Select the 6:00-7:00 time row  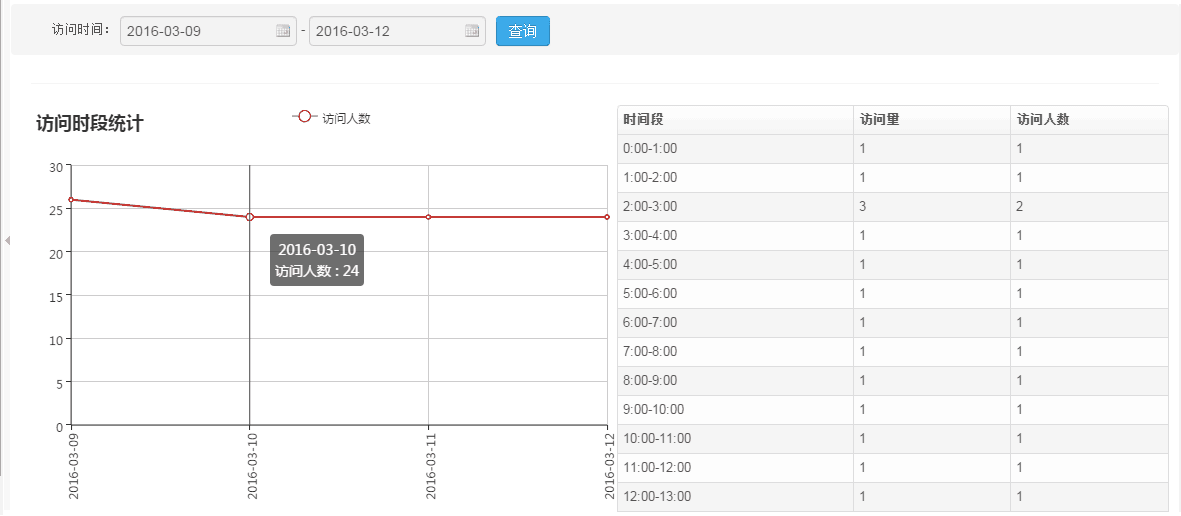pos(893,322)
